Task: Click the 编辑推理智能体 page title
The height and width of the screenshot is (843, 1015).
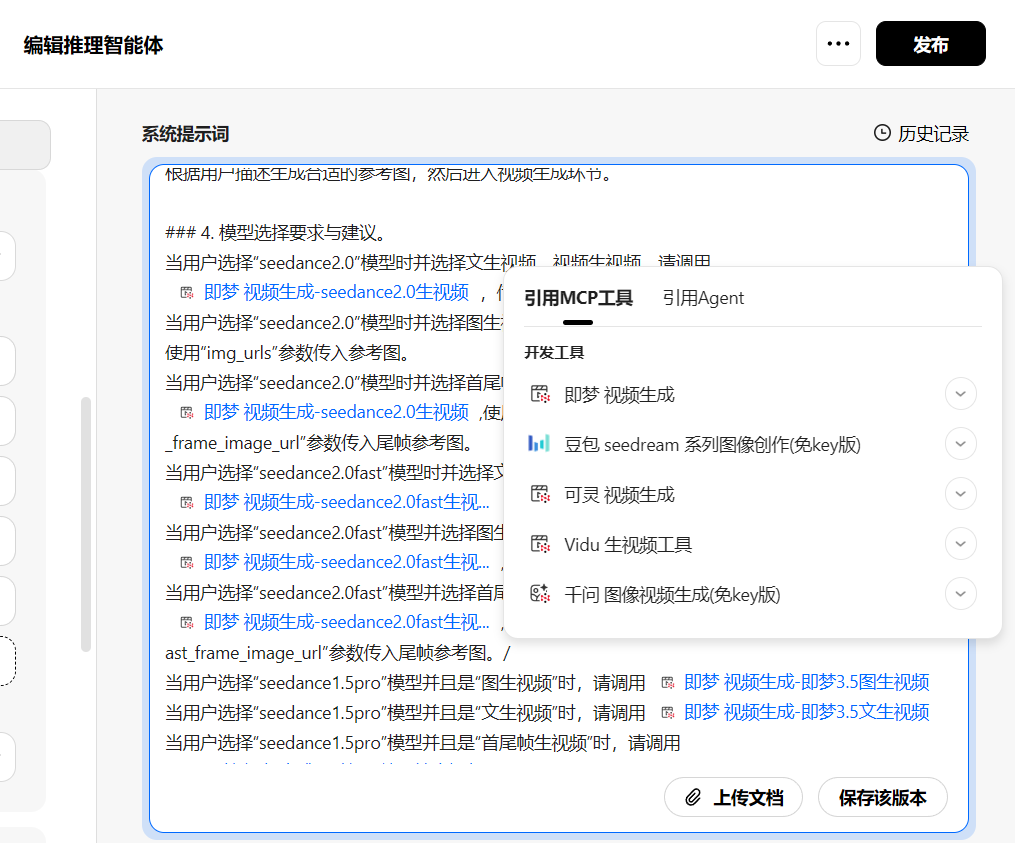Action: (93, 45)
